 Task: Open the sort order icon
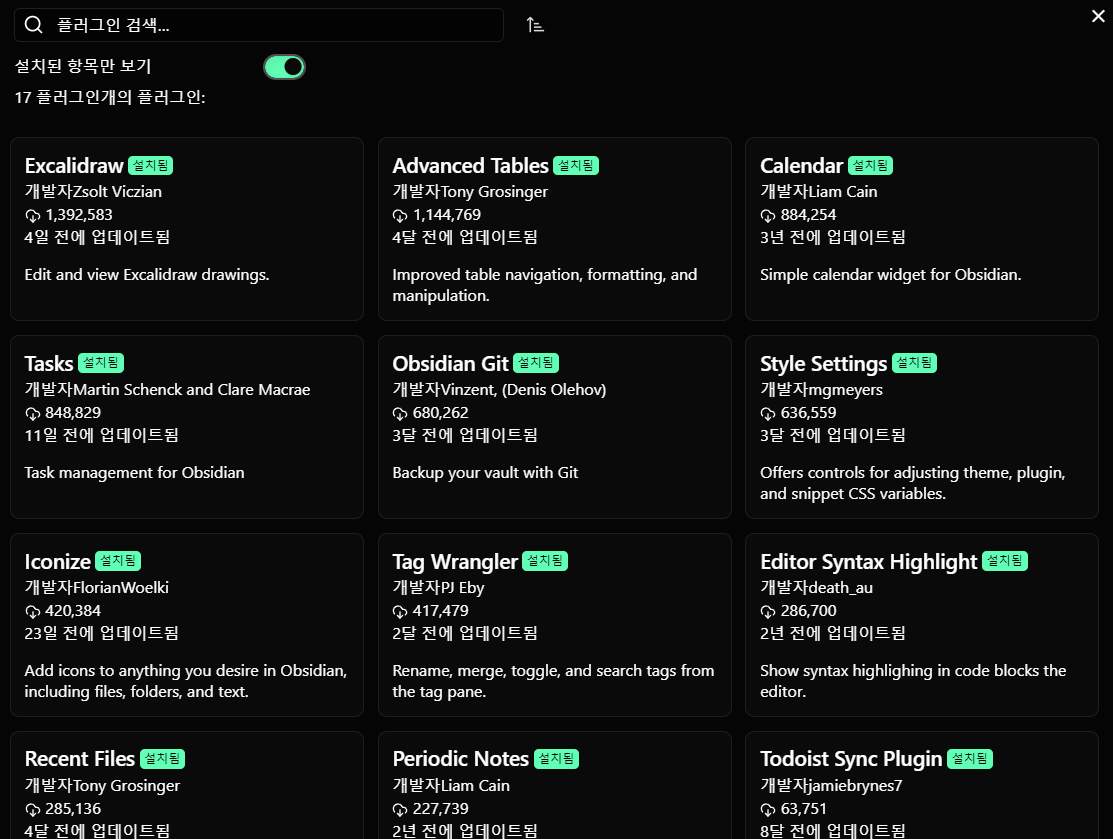pos(534,25)
